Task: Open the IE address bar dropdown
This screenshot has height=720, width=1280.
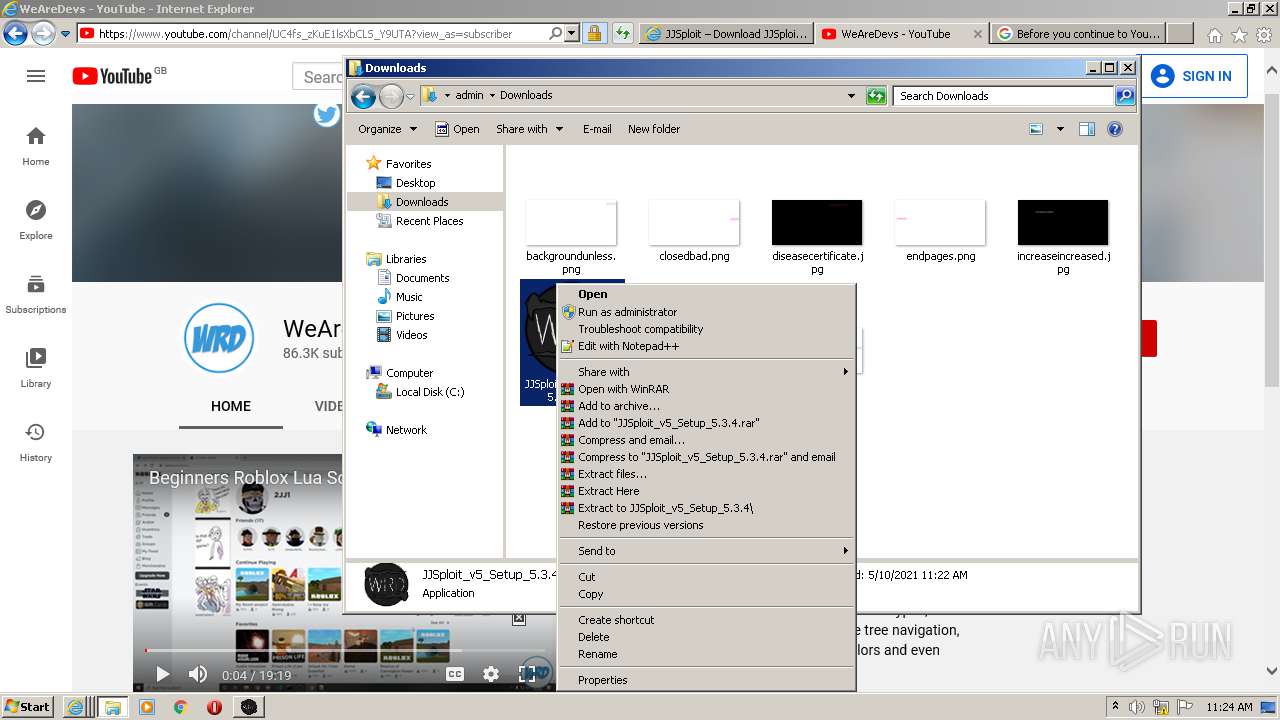Action: pos(573,34)
